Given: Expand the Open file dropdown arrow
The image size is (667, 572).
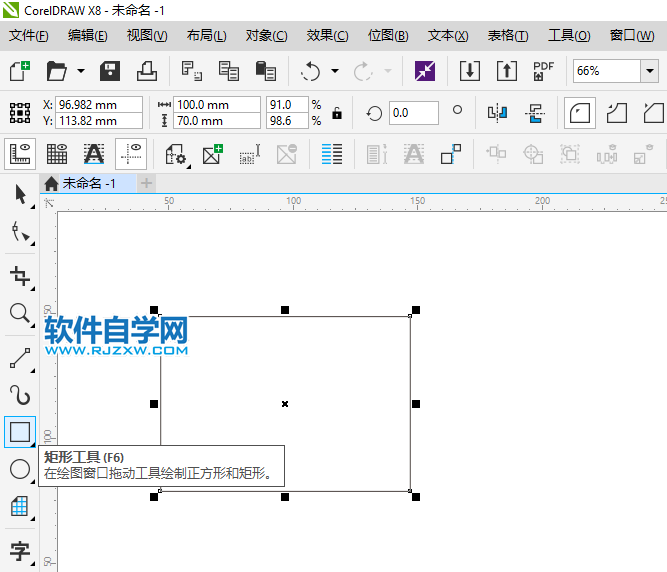Looking at the screenshot, I should [x=81, y=71].
